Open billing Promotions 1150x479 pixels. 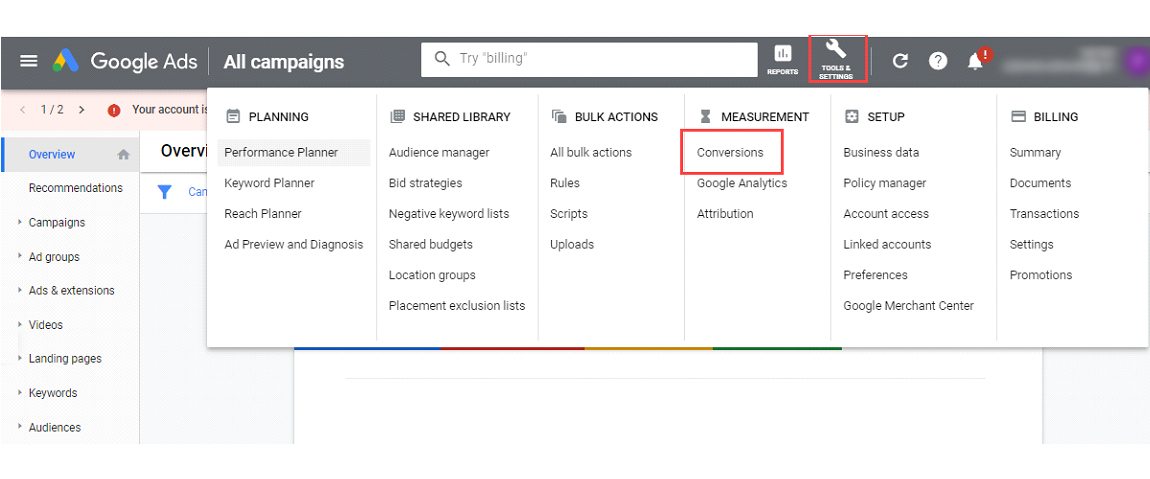point(1041,275)
